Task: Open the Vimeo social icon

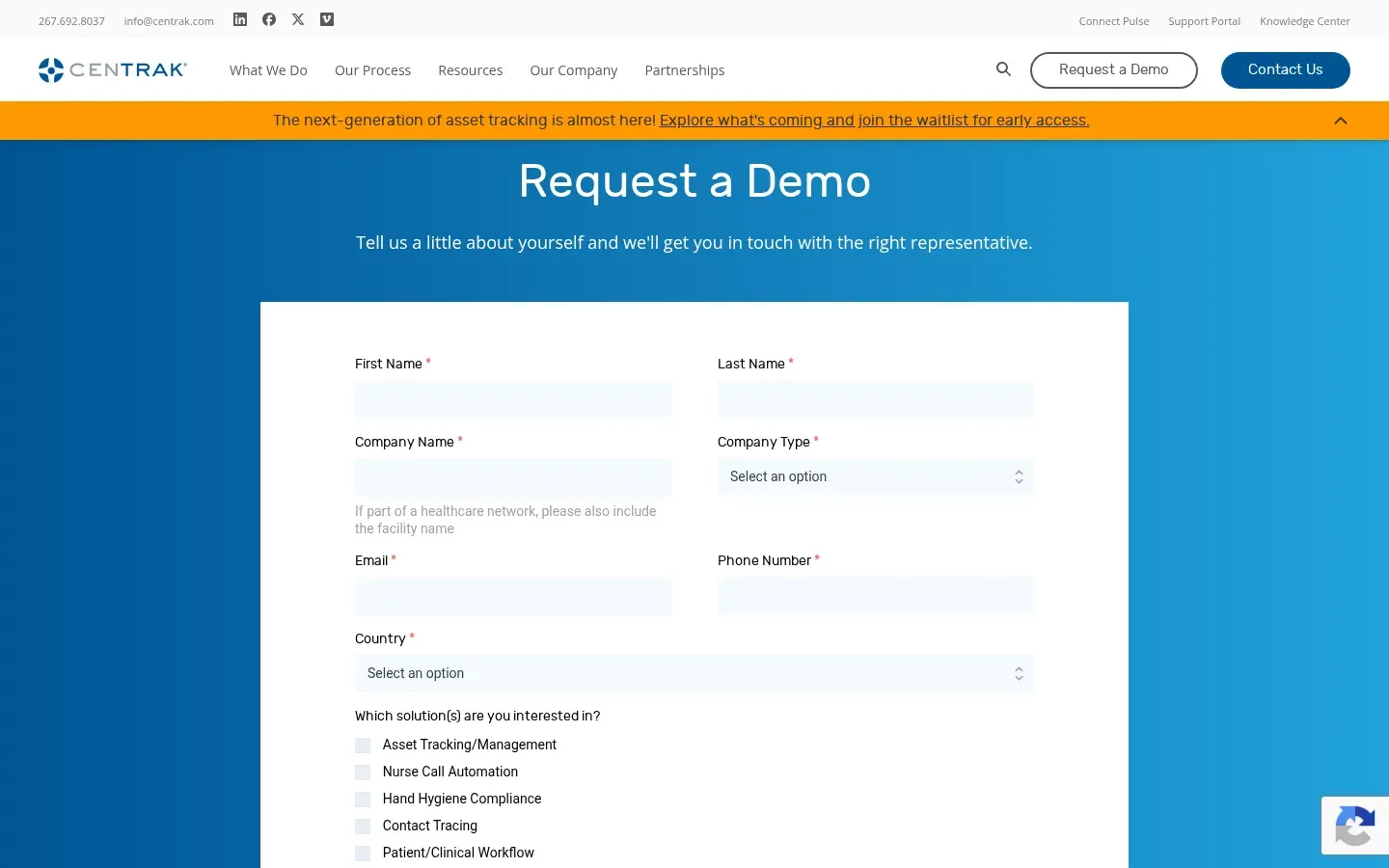Action: click(327, 19)
